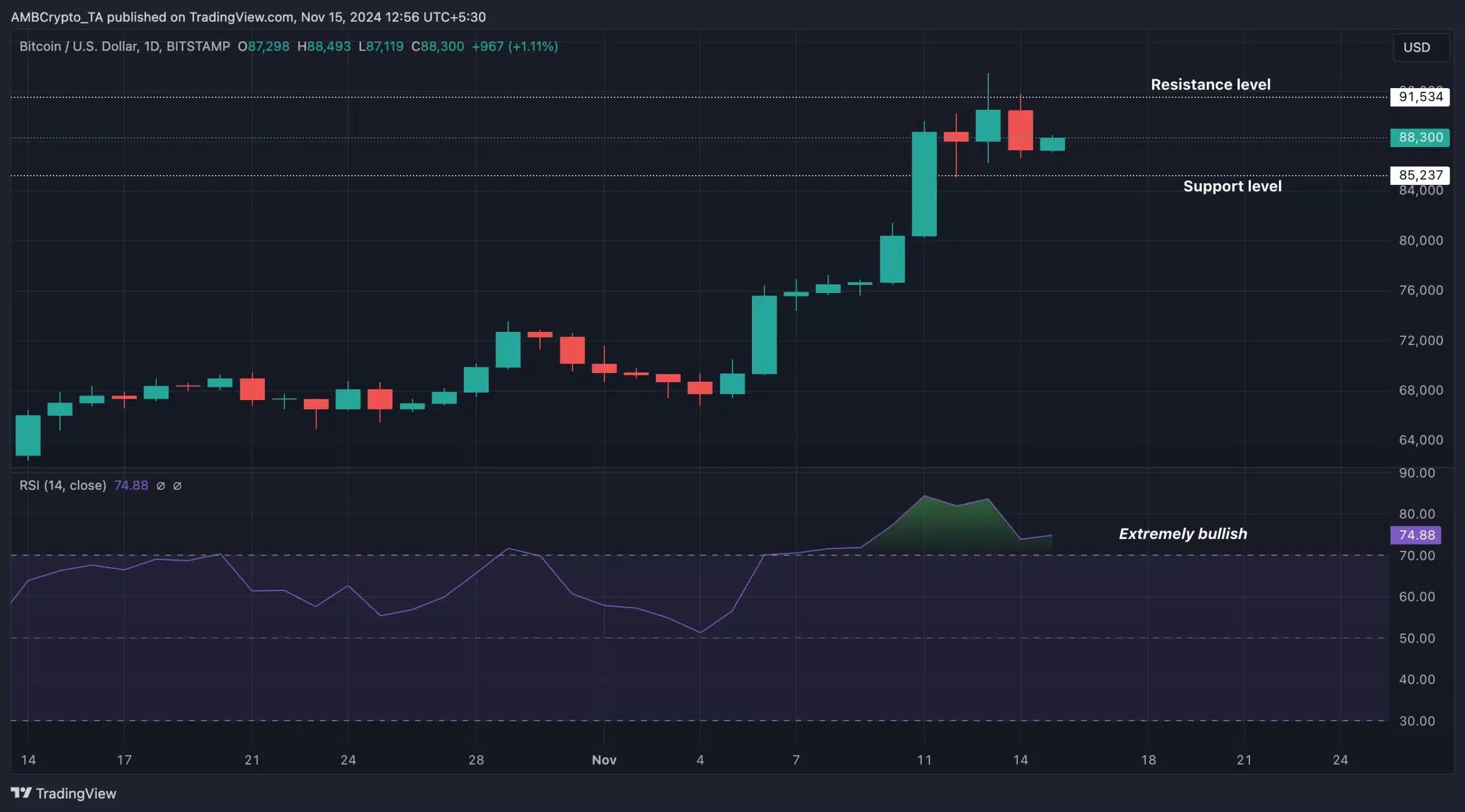Click the 70.00 overbought dashed line
Image resolution: width=1465 pixels, height=812 pixels.
(687, 554)
